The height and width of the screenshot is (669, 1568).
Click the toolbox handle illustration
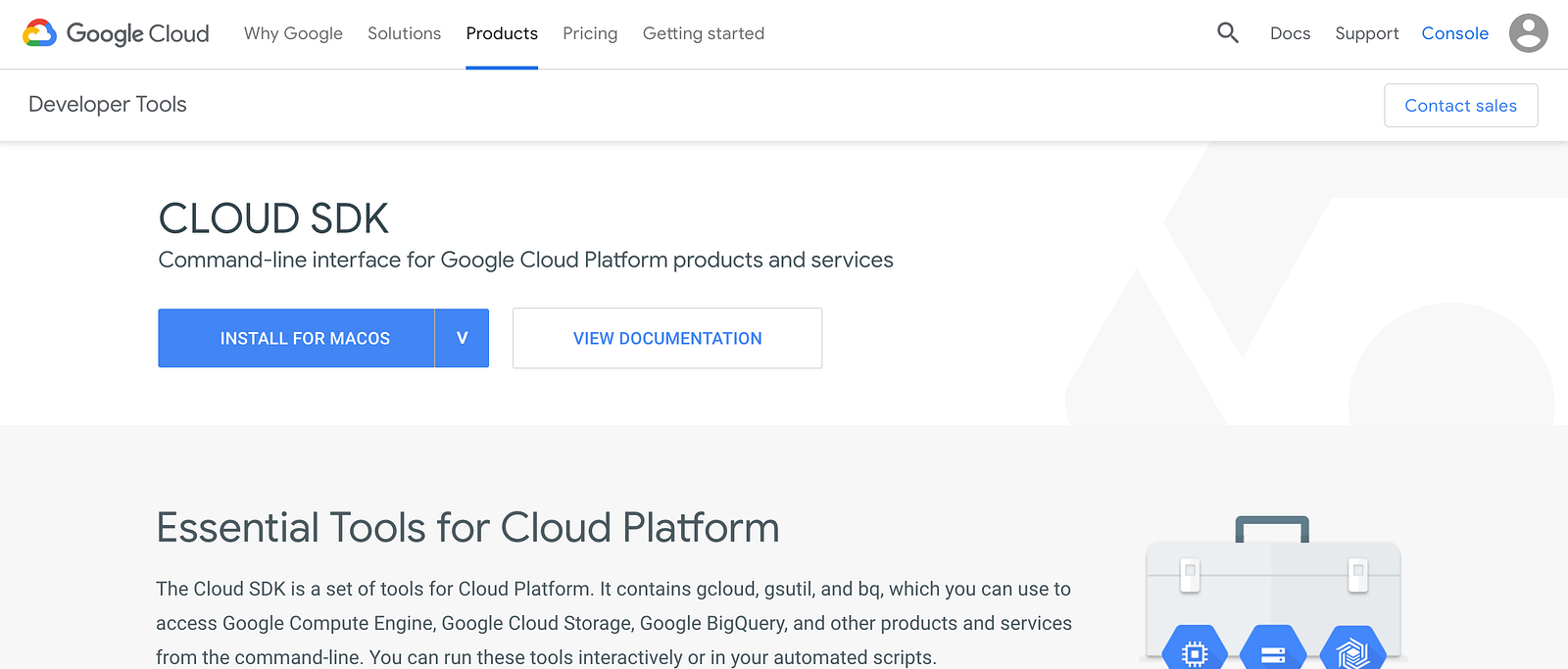coord(1272,529)
